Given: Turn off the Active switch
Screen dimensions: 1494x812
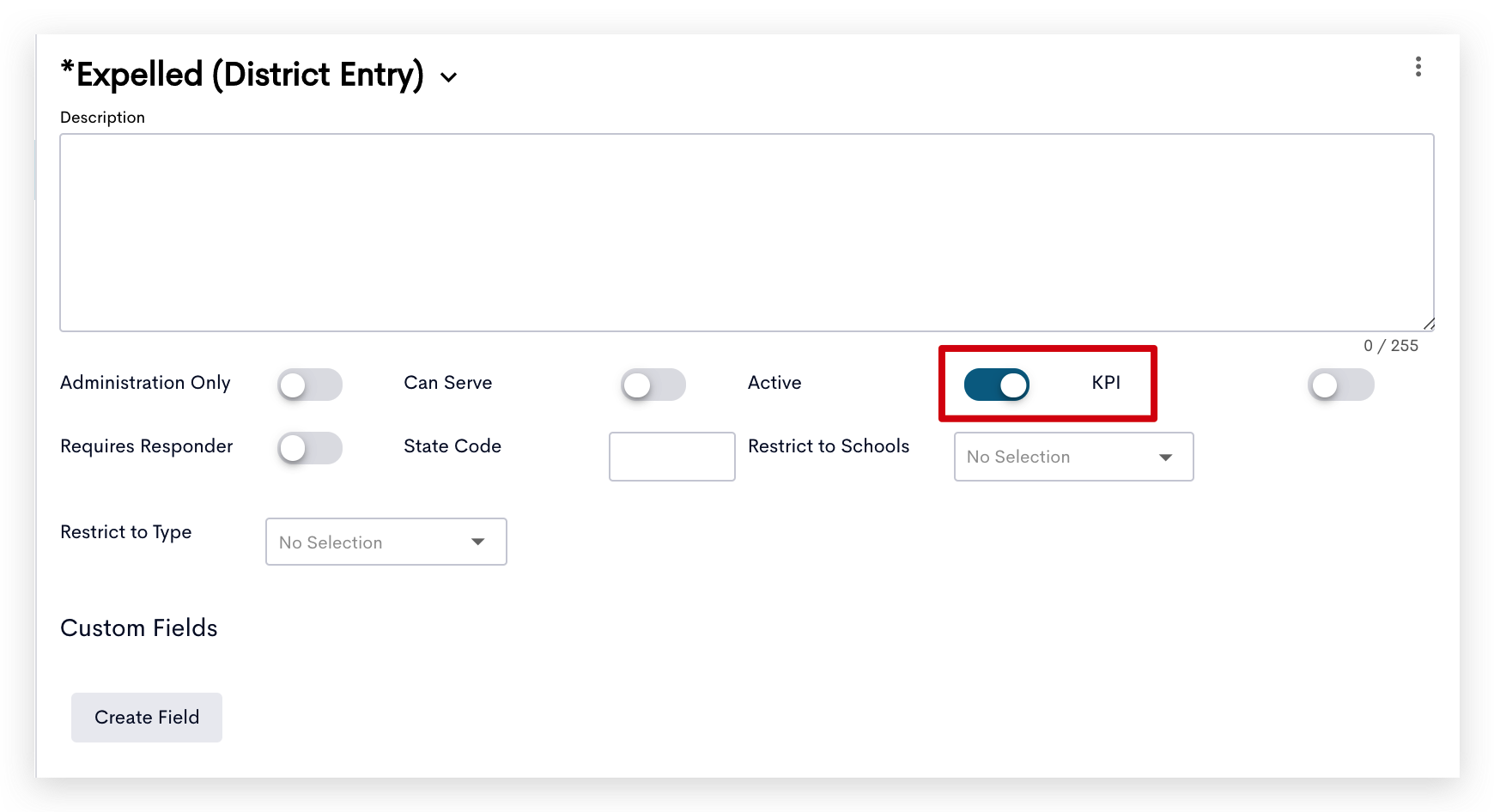Looking at the screenshot, I should [997, 385].
